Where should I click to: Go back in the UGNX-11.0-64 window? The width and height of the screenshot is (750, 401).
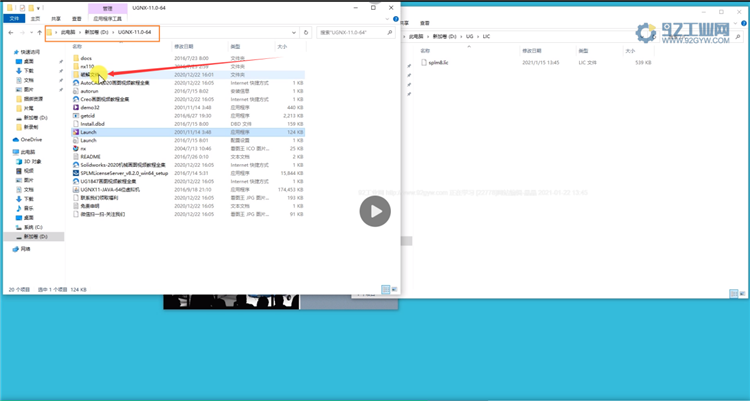click(x=11, y=33)
